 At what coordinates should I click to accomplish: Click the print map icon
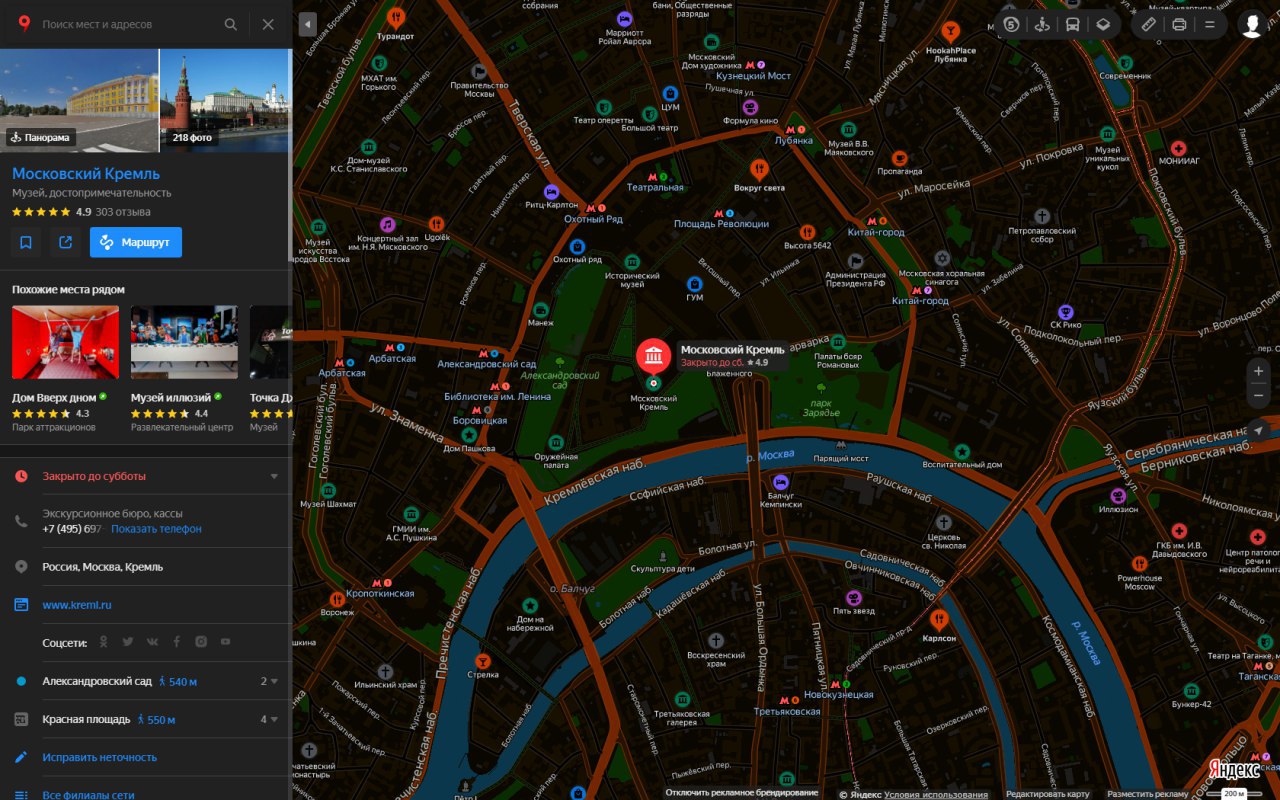(1179, 24)
